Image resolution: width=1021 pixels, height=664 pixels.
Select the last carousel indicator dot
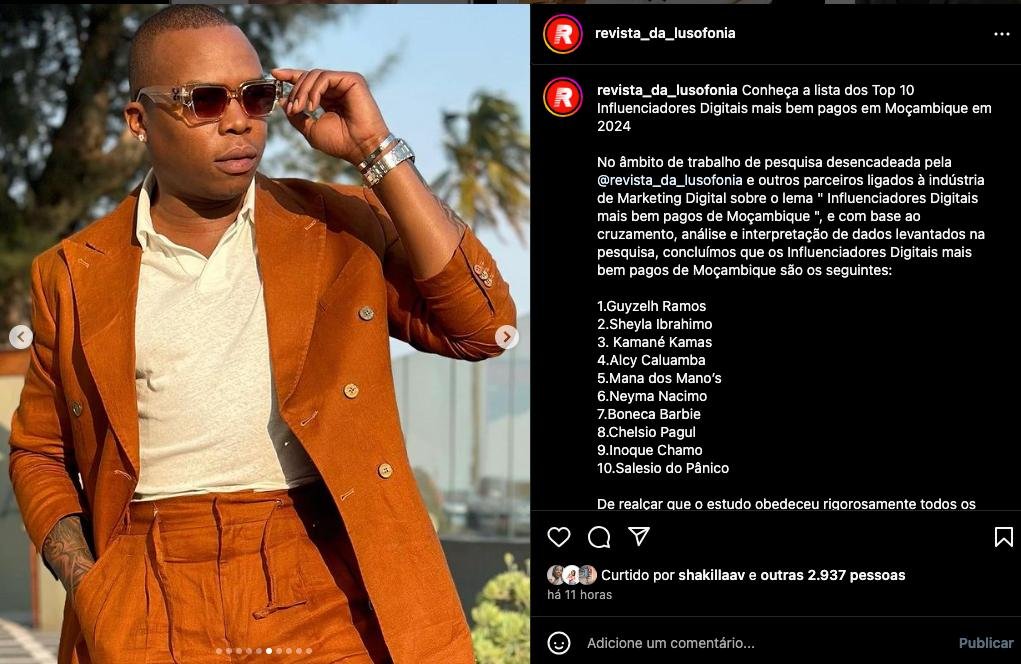point(309,651)
